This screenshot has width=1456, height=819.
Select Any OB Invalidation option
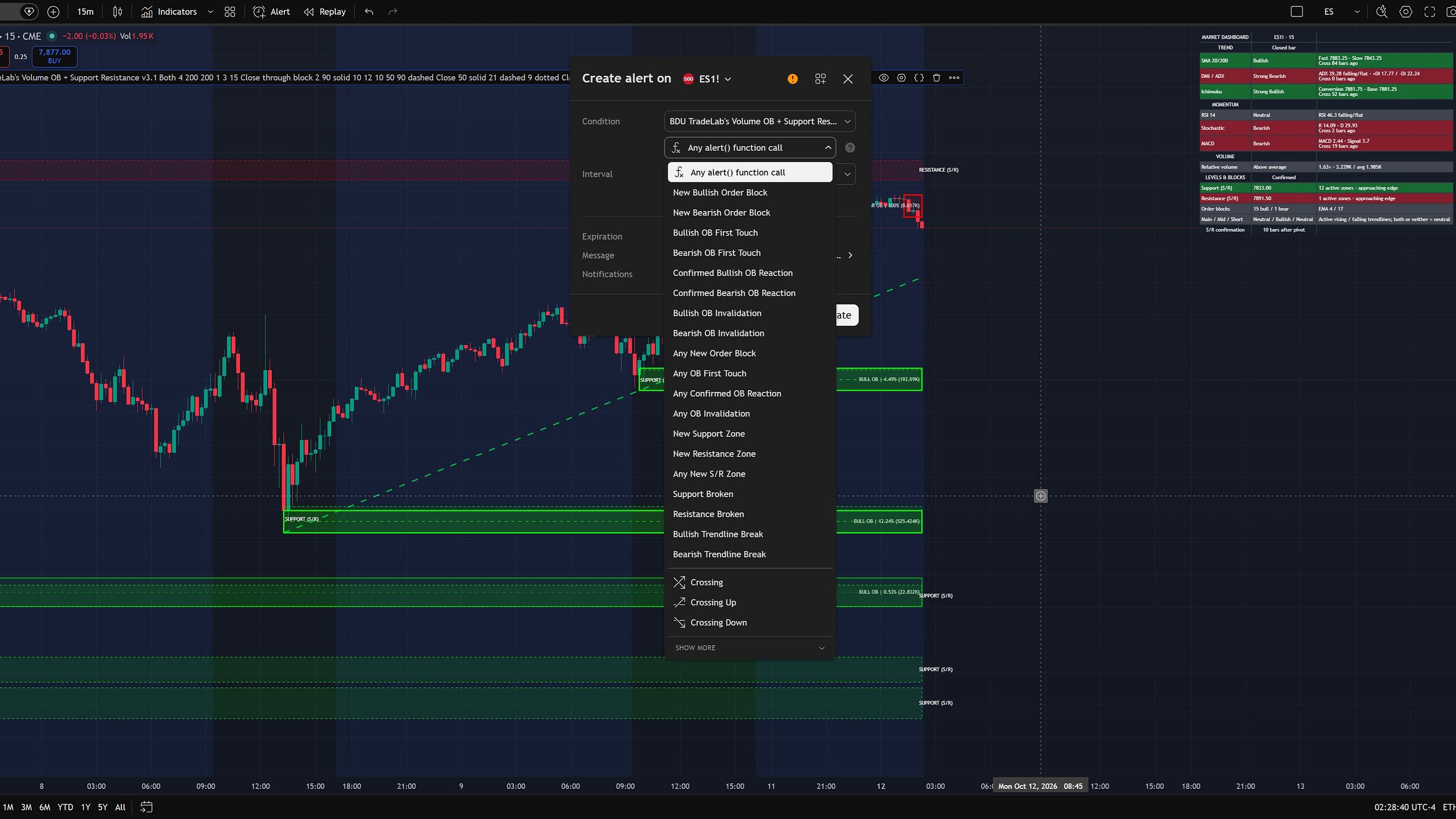click(x=750, y=413)
